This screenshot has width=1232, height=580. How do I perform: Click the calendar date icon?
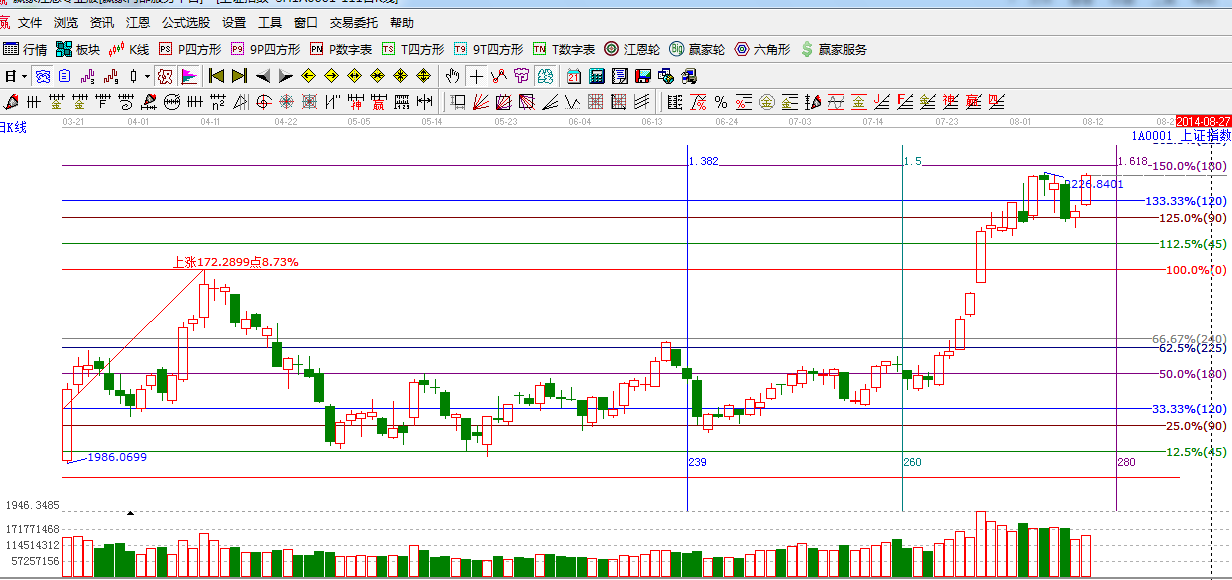pos(574,76)
